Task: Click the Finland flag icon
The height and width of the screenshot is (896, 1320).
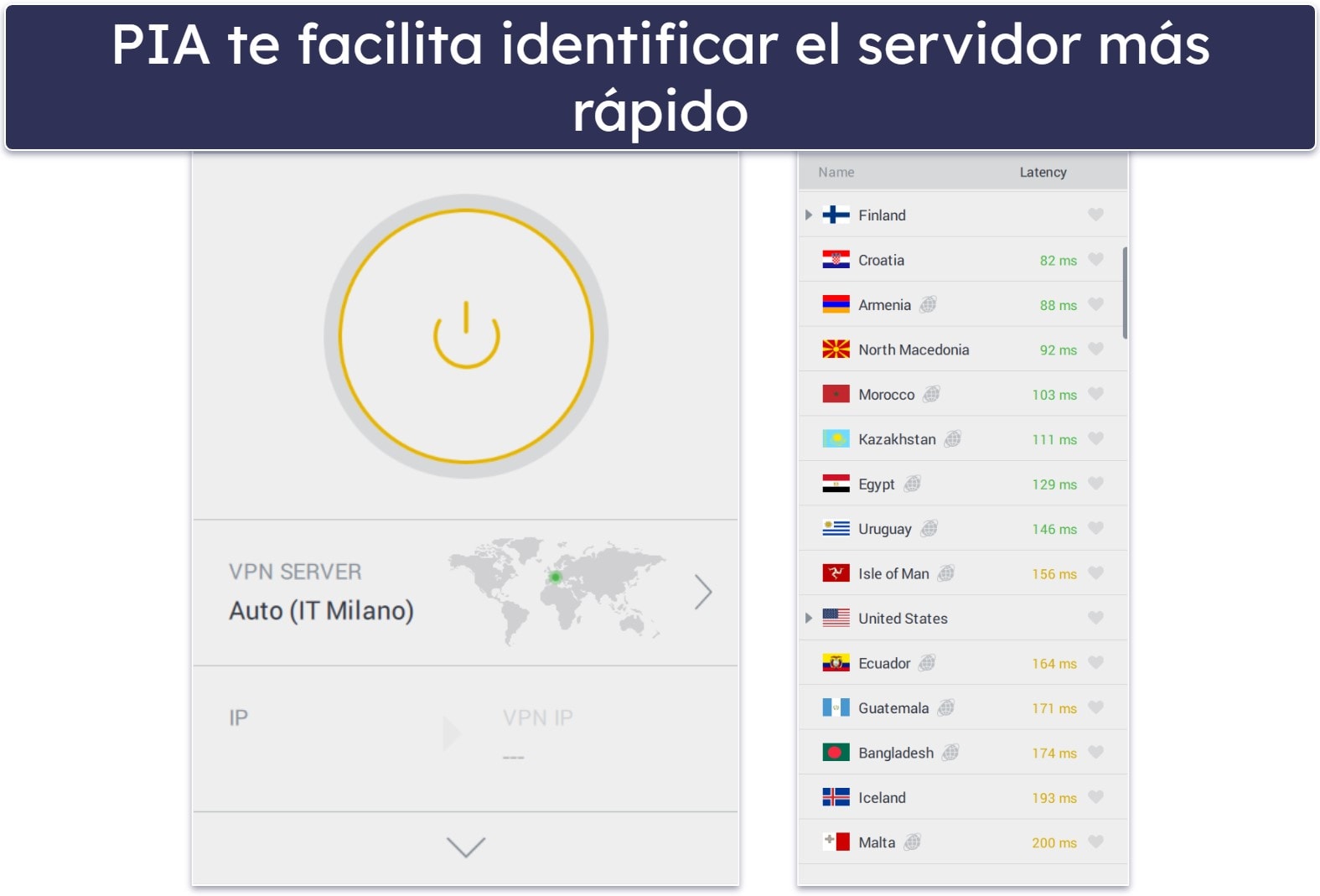Action: [836, 215]
